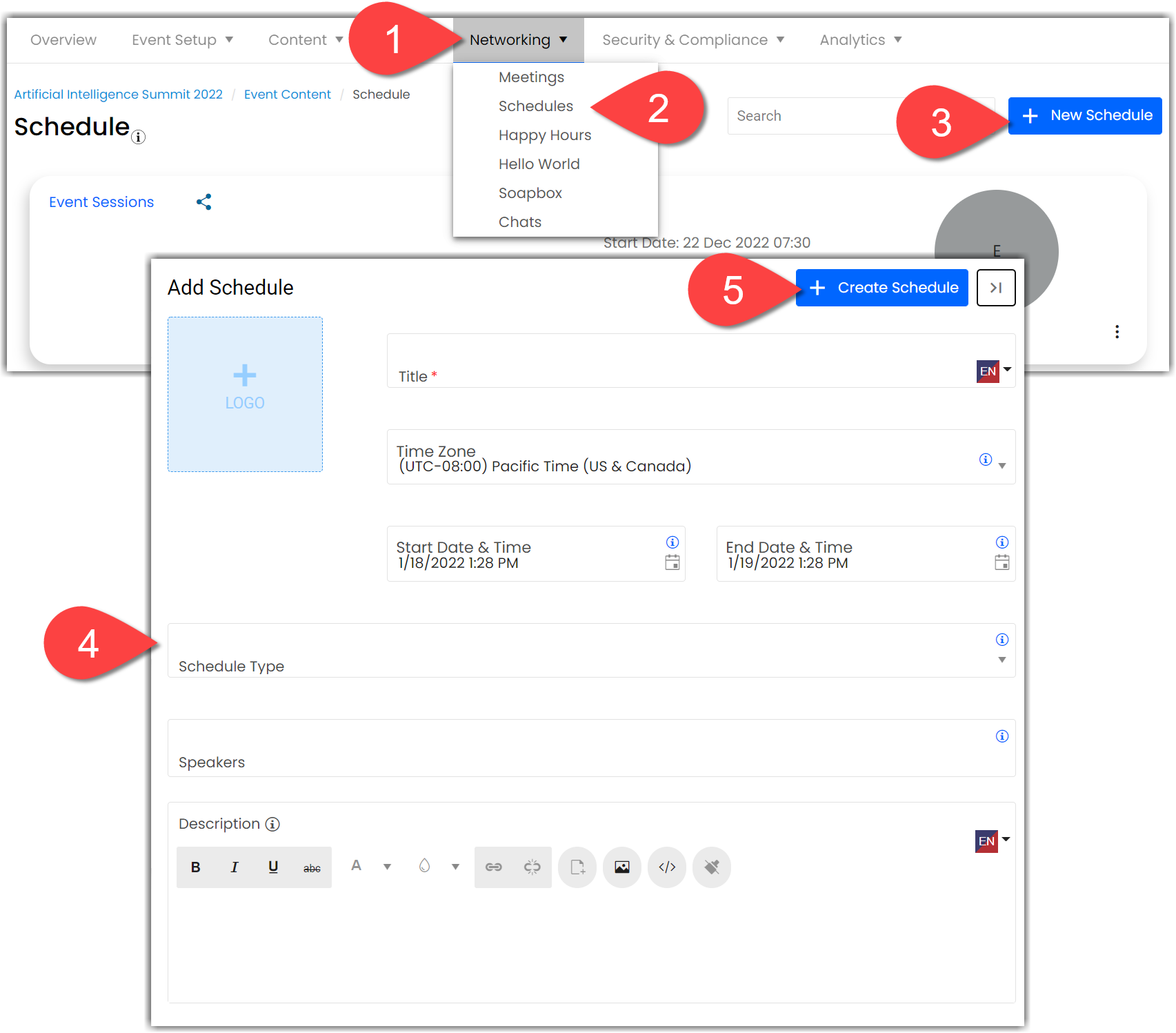Click the Time Zone info icon

[986, 460]
